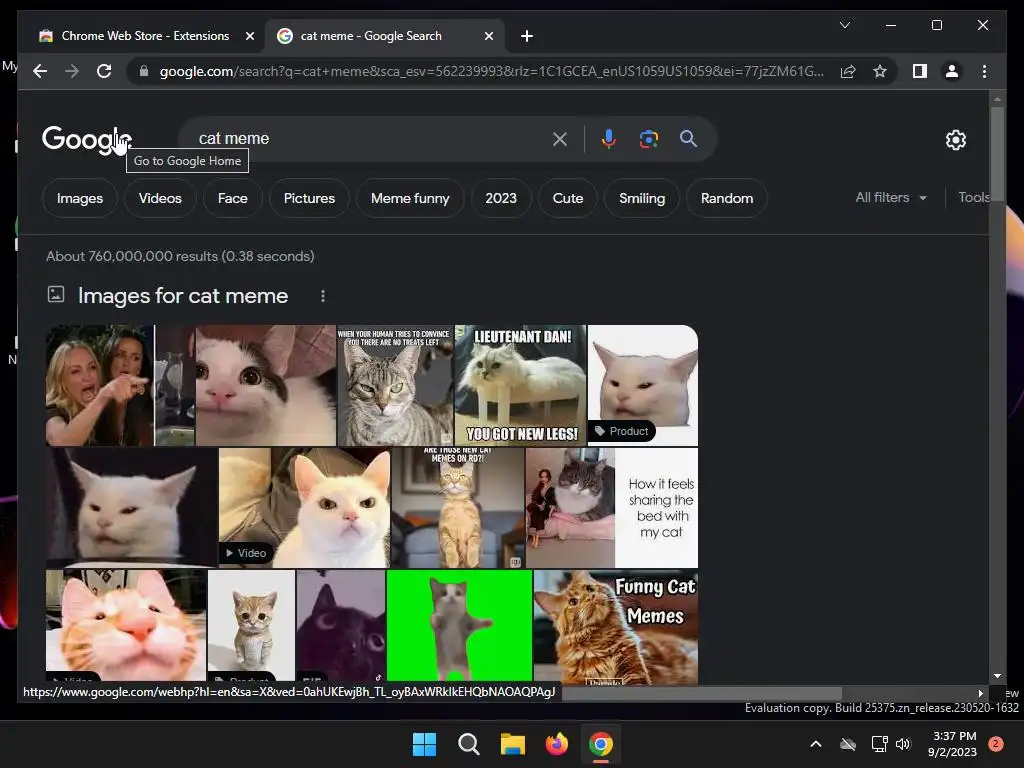Viewport: 1024px width, 768px height.
Task: Open volume control in system tray
Action: pos(903,744)
